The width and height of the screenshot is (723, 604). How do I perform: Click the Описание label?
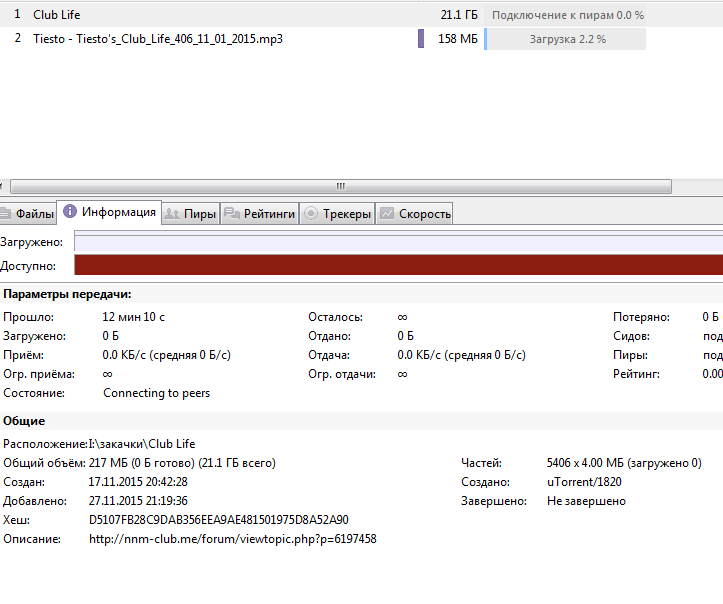click(32, 539)
